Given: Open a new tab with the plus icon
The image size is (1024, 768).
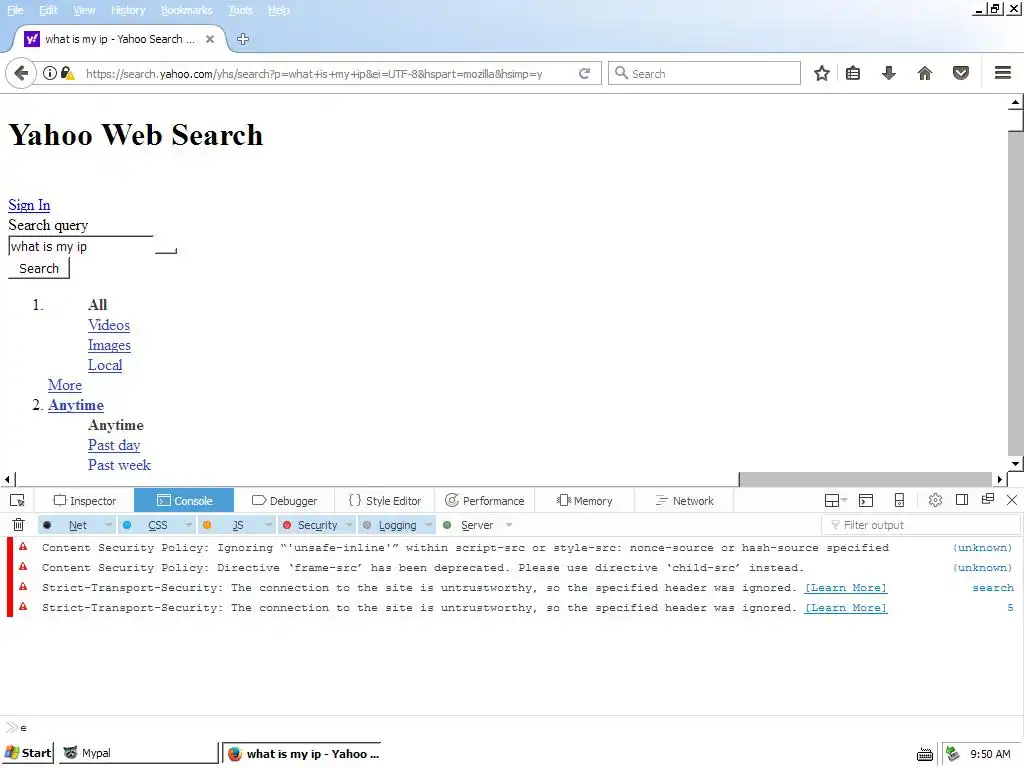Looking at the screenshot, I should (x=243, y=39).
